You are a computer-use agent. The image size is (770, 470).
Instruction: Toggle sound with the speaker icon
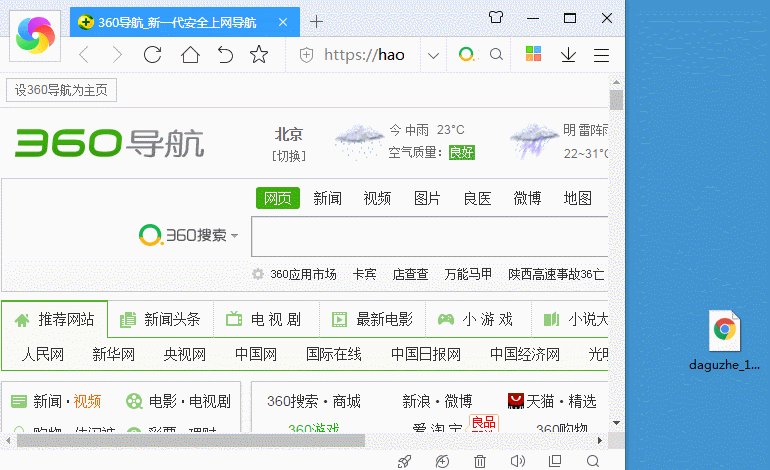tap(517, 461)
